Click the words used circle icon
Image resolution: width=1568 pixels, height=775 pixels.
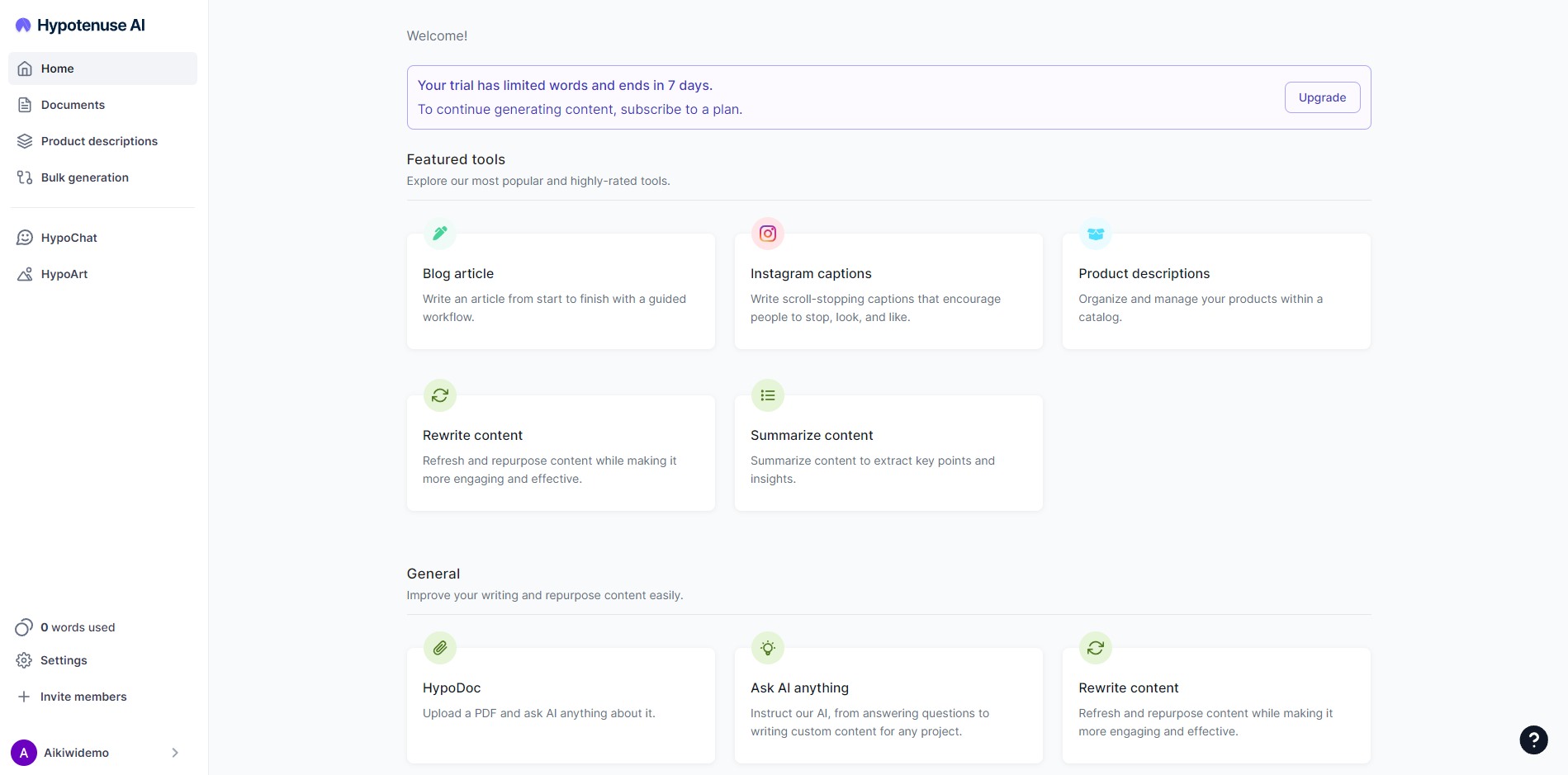24,627
